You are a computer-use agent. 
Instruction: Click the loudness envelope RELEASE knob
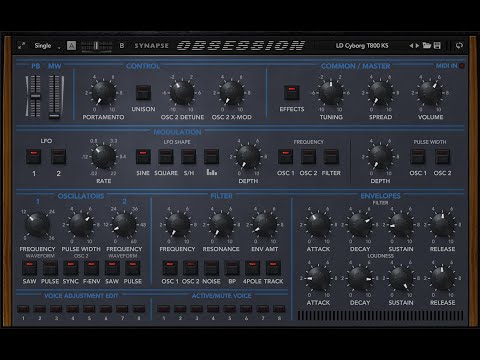[x=442, y=278]
